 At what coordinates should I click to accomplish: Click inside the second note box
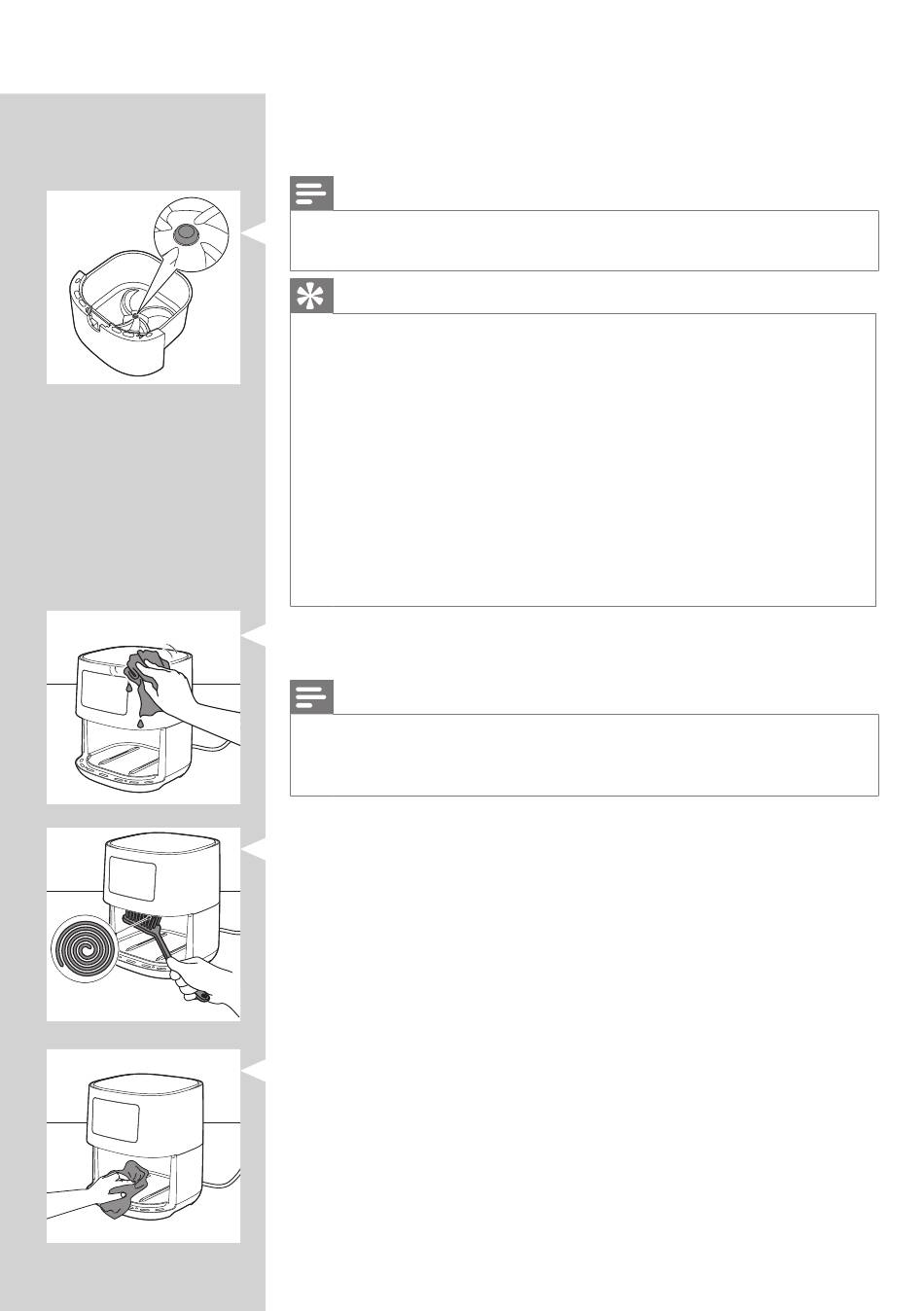pyautogui.click(x=585, y=755)
